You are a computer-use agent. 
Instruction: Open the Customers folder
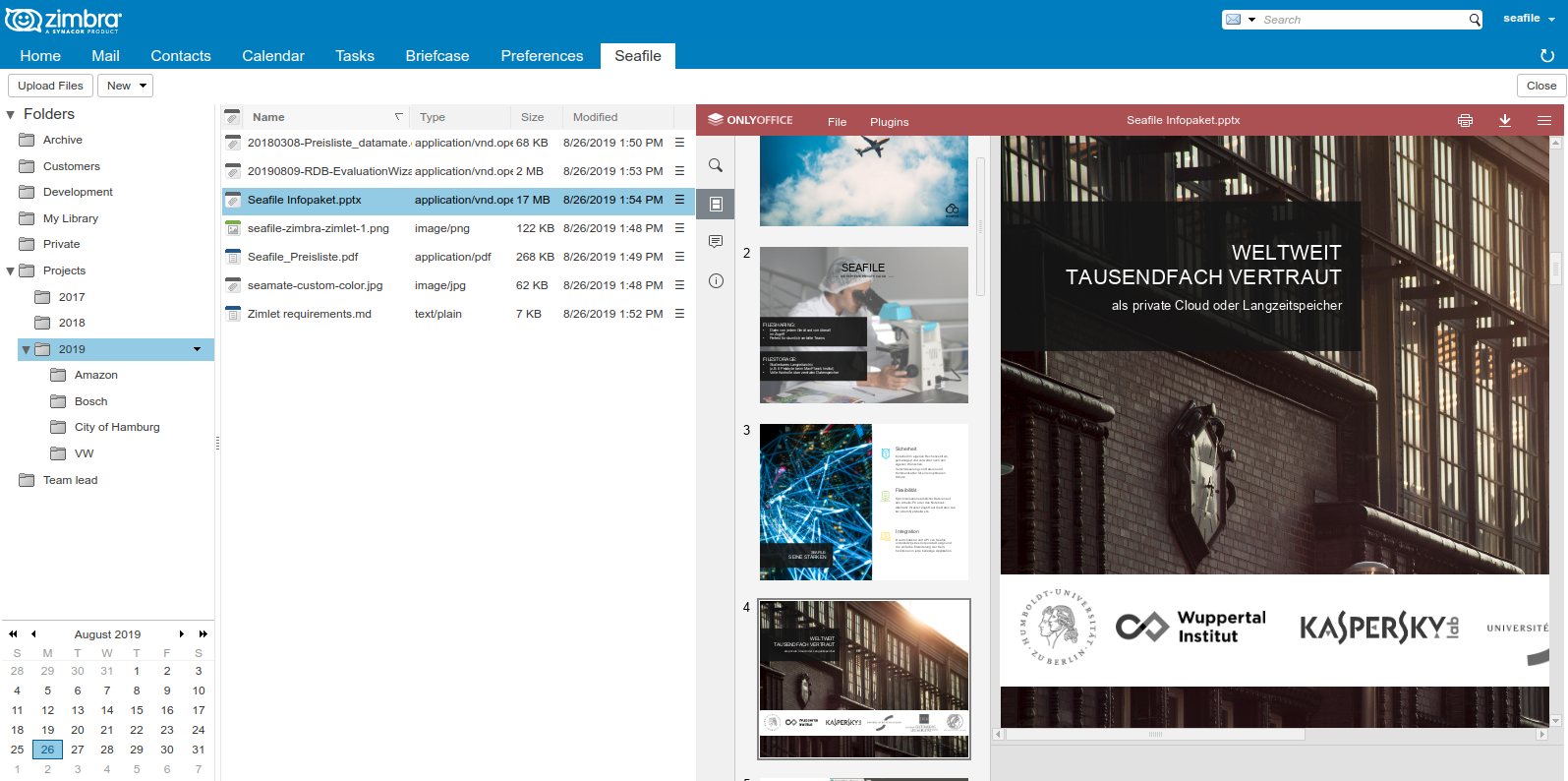(x=72, y=166)
